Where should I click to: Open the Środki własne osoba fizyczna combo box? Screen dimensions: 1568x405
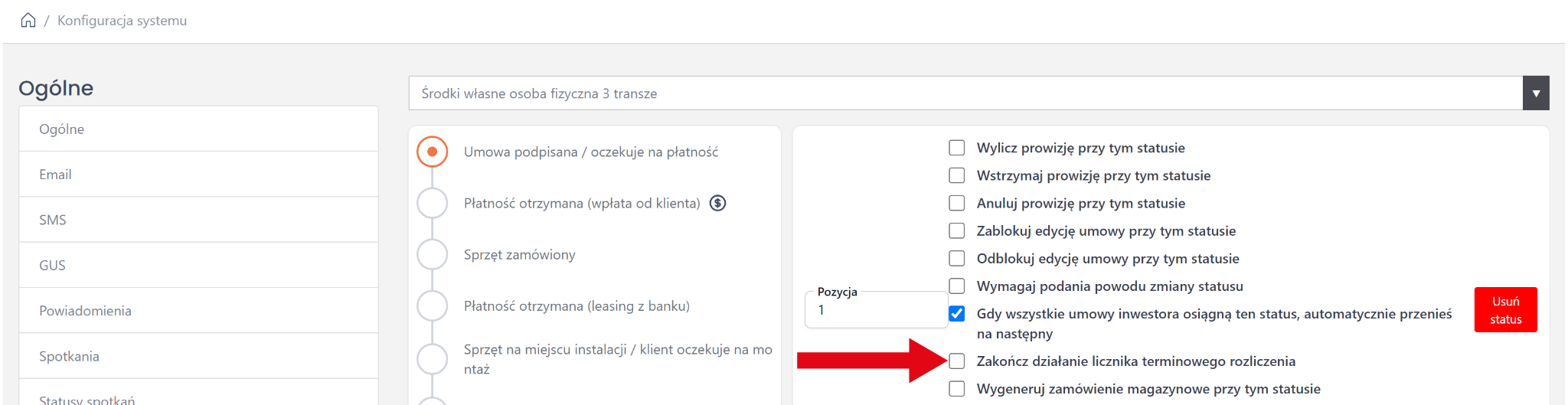(x=965, y=93)
